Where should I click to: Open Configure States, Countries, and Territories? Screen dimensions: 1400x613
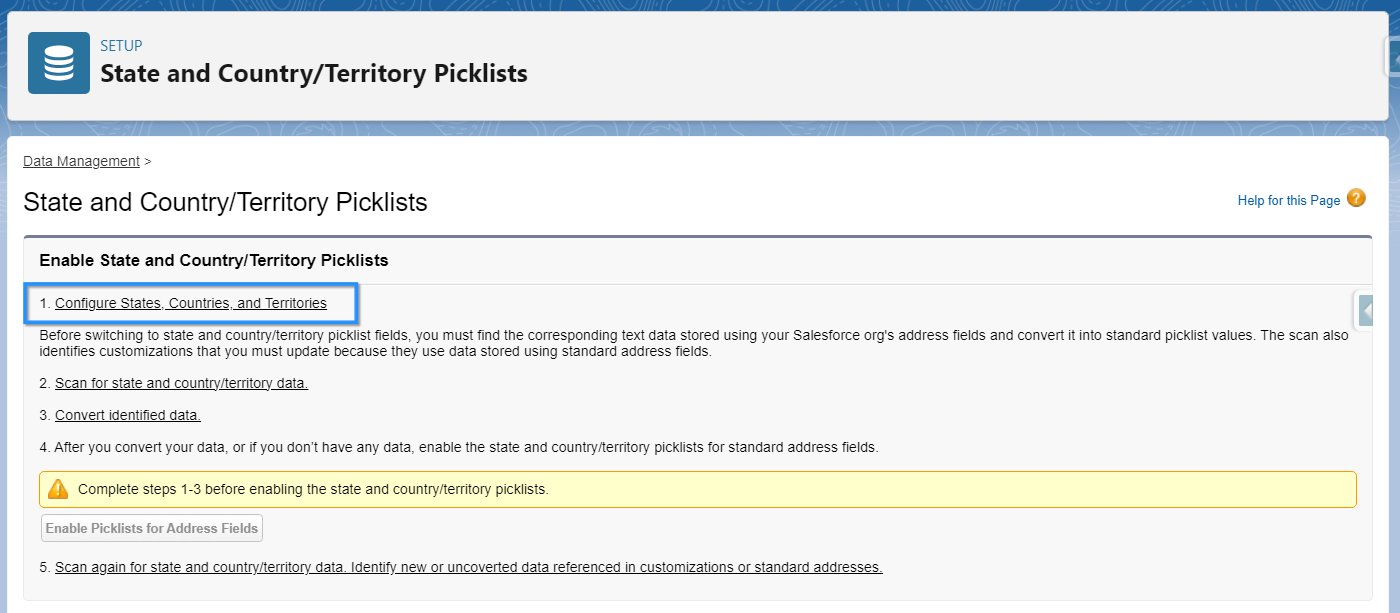(x=191, y=303)
